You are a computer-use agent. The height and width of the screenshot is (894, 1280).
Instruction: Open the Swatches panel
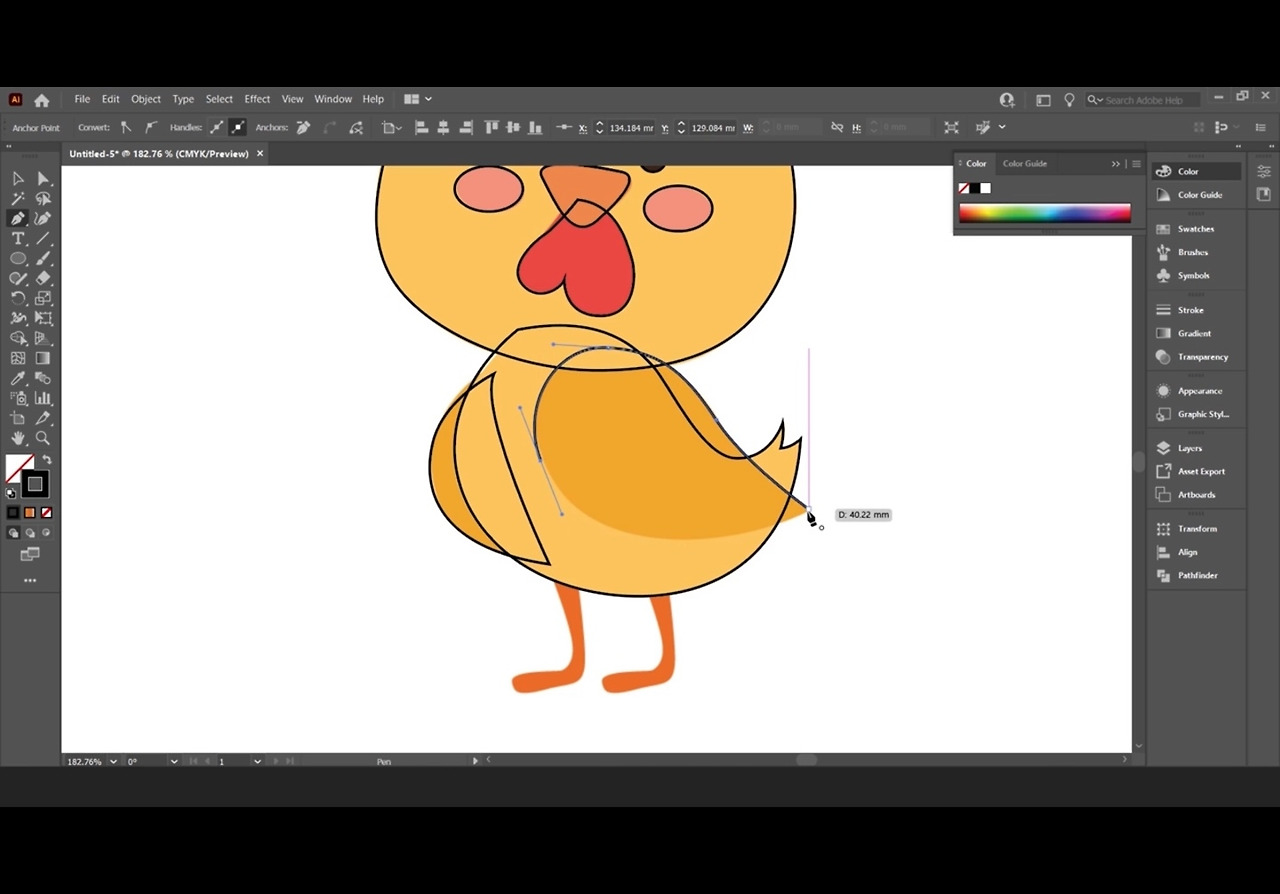coord(1196,229)
